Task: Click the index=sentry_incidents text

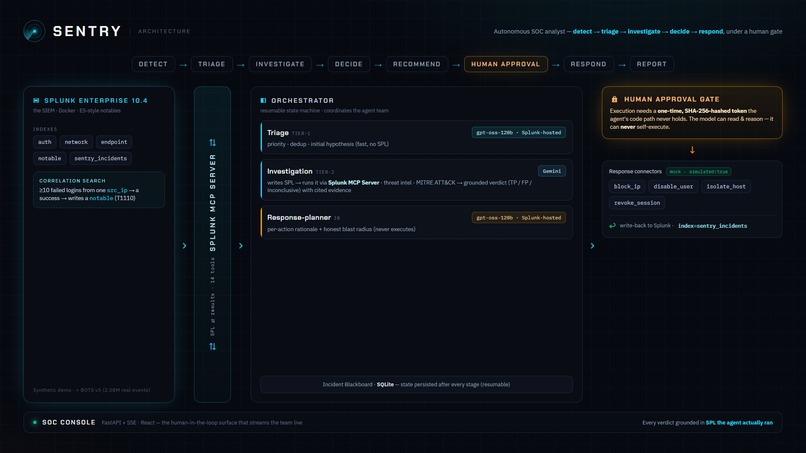Action: [x=712, y=226]
